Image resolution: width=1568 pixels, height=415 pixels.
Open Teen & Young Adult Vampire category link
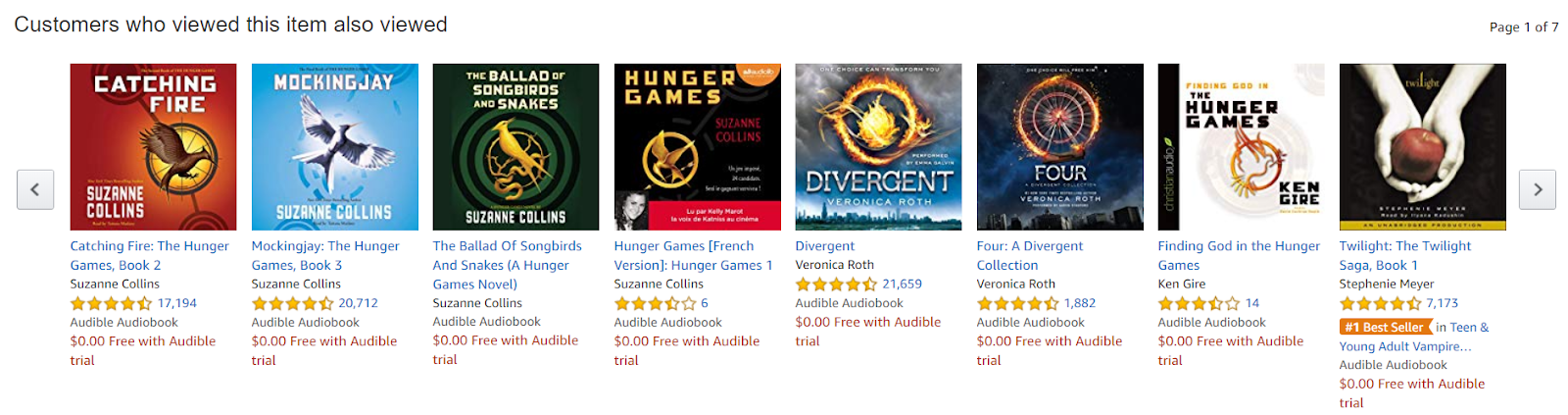pyautogui.click(x=1414, y=337)
